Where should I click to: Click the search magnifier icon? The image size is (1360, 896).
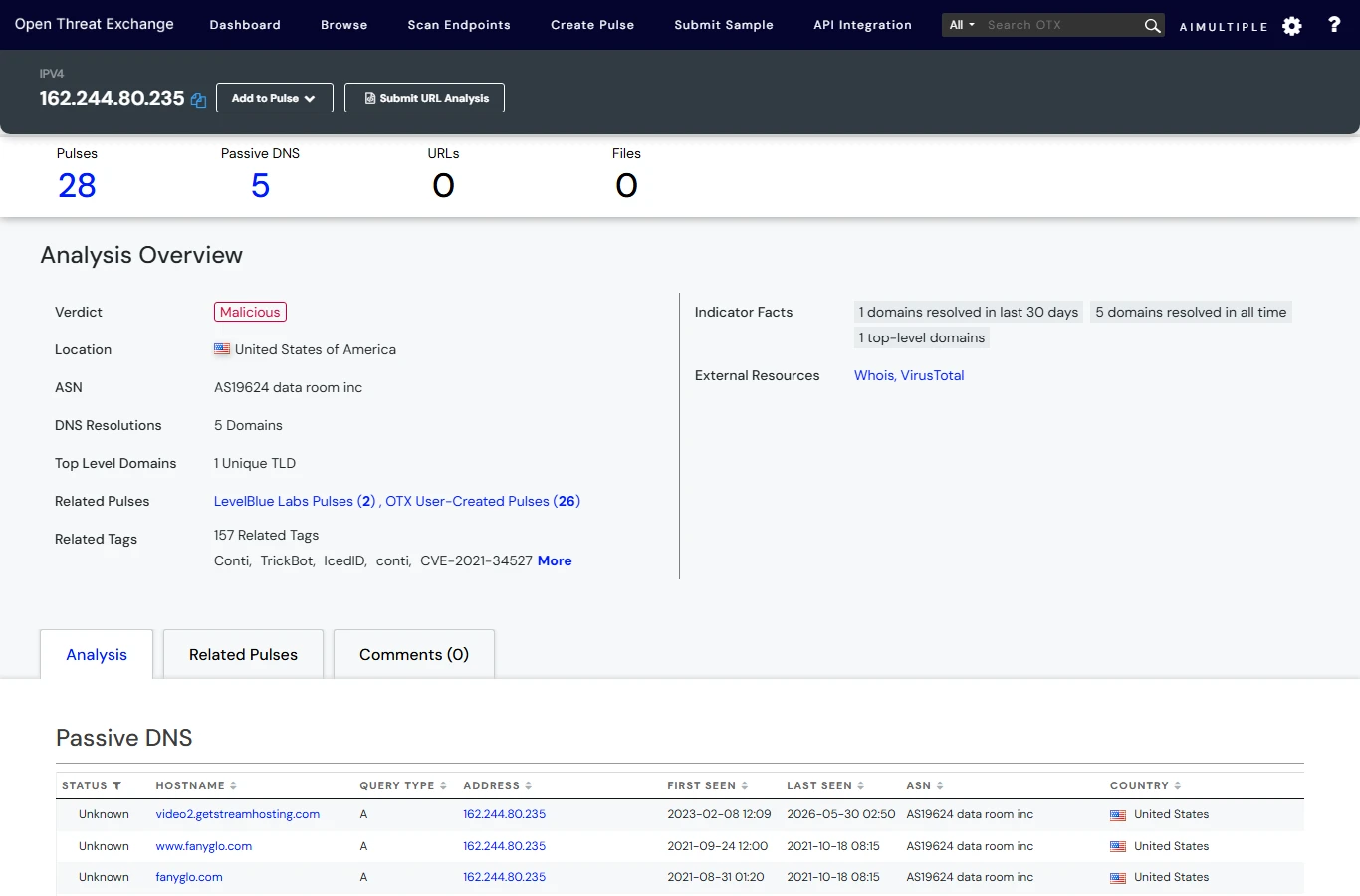[1152, 25]
